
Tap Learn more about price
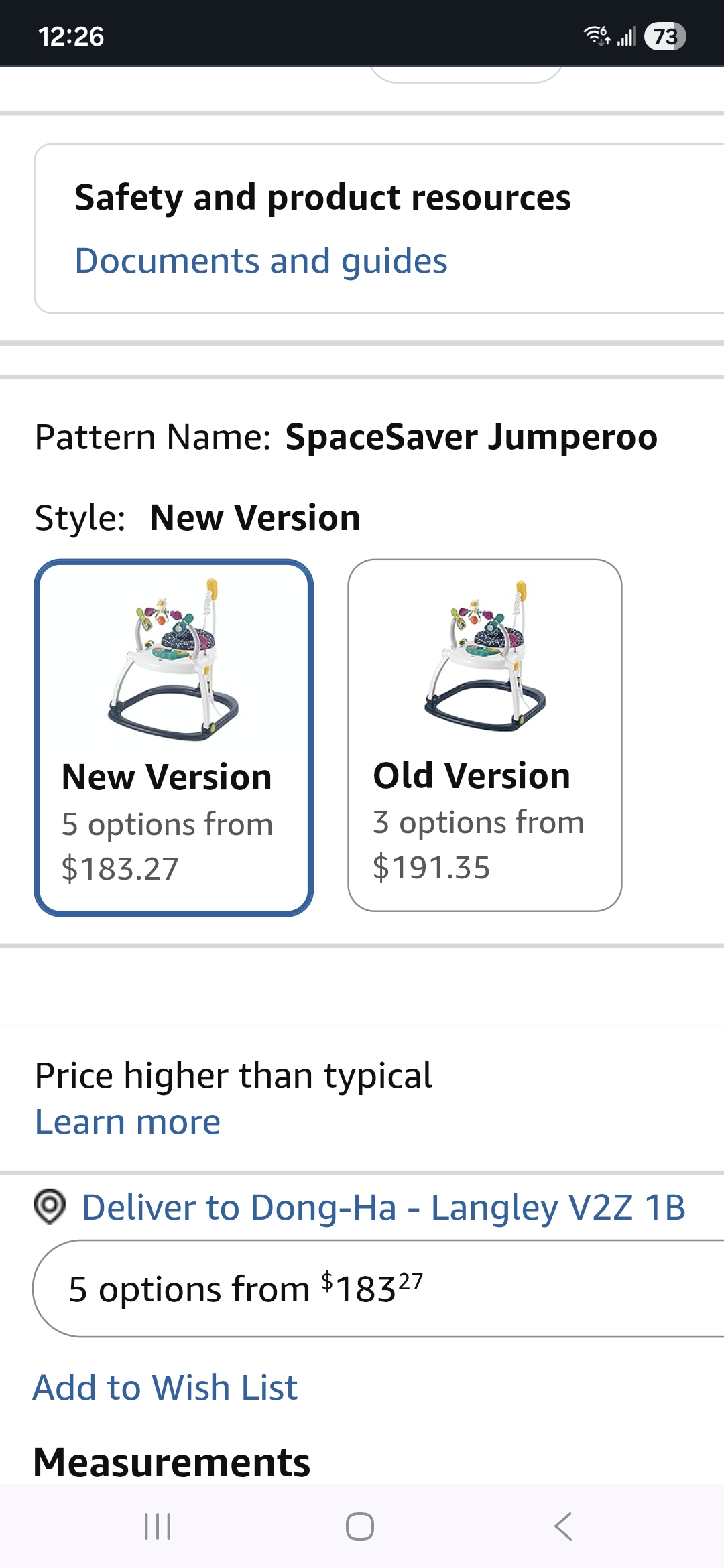127,1122
